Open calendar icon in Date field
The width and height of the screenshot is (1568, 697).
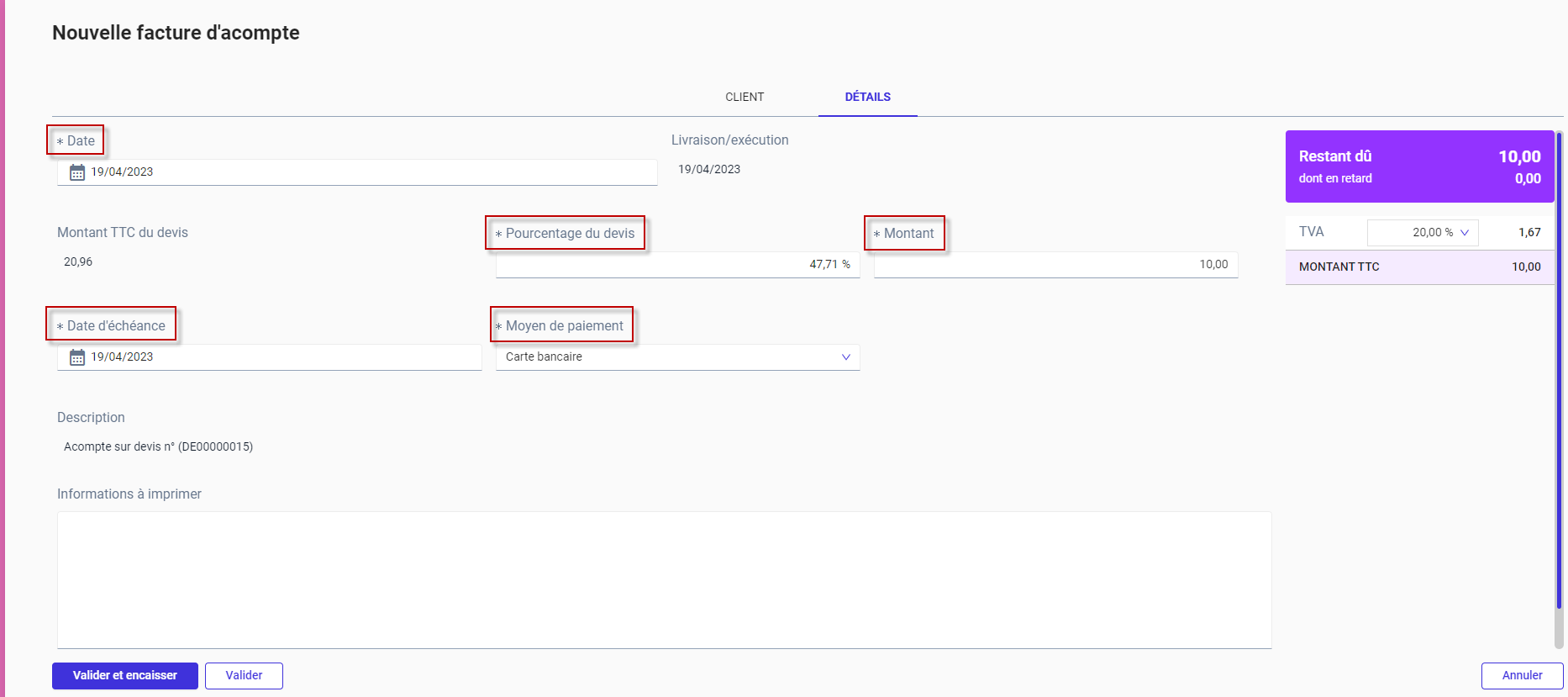pos(77,172)
